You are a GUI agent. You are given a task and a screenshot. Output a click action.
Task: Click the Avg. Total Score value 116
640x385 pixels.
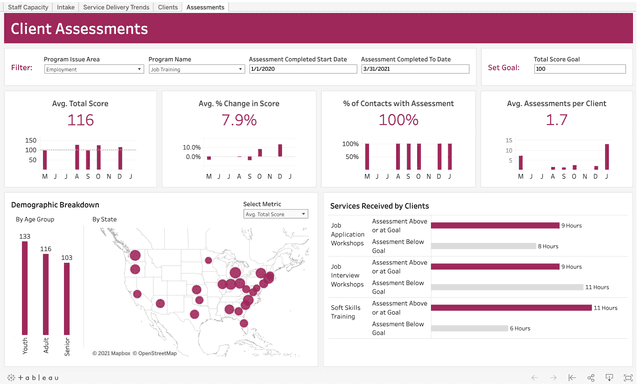(x=80, y=120)
